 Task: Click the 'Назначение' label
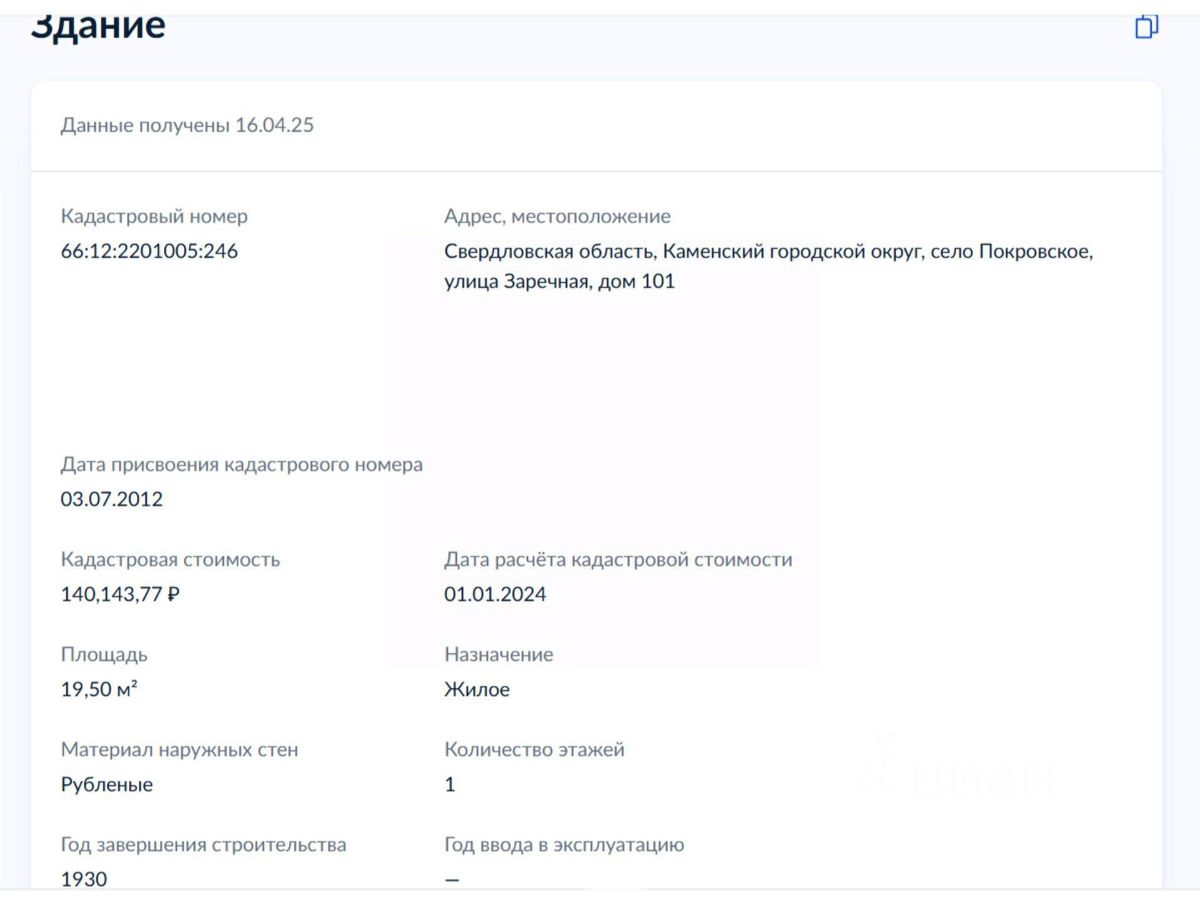click(498, 654)
